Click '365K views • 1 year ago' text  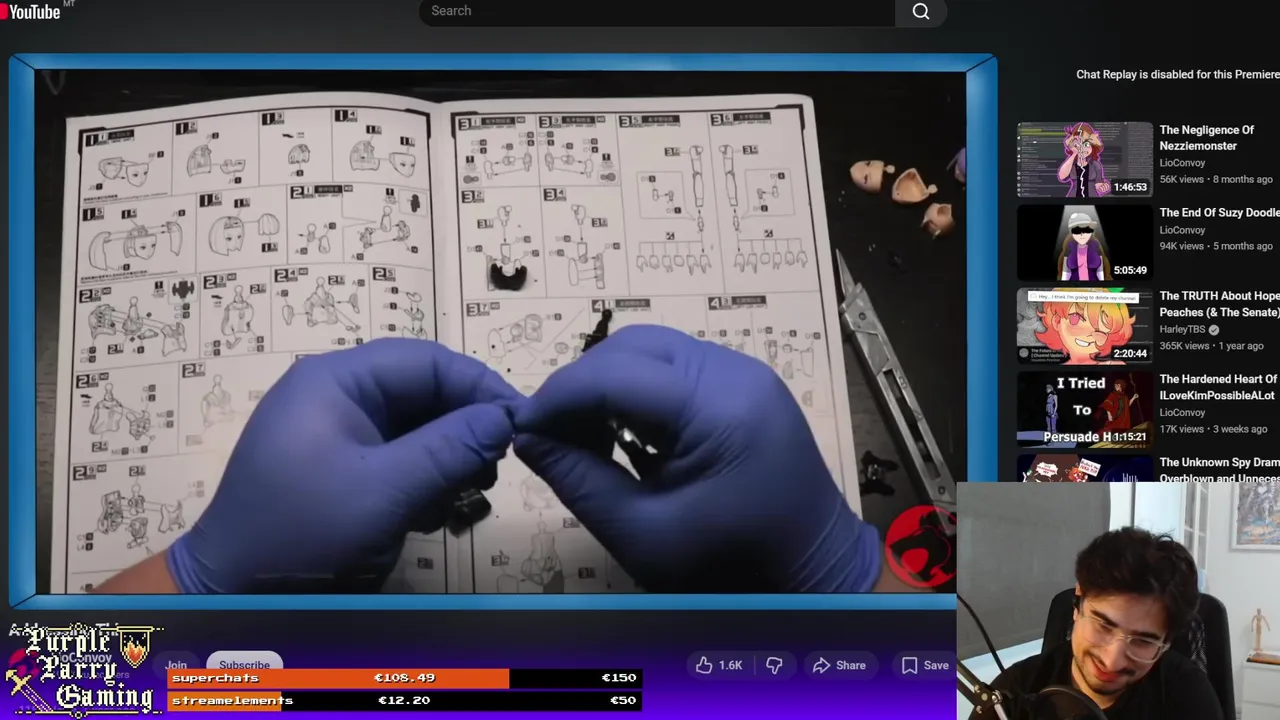[x=1211, y=346]
